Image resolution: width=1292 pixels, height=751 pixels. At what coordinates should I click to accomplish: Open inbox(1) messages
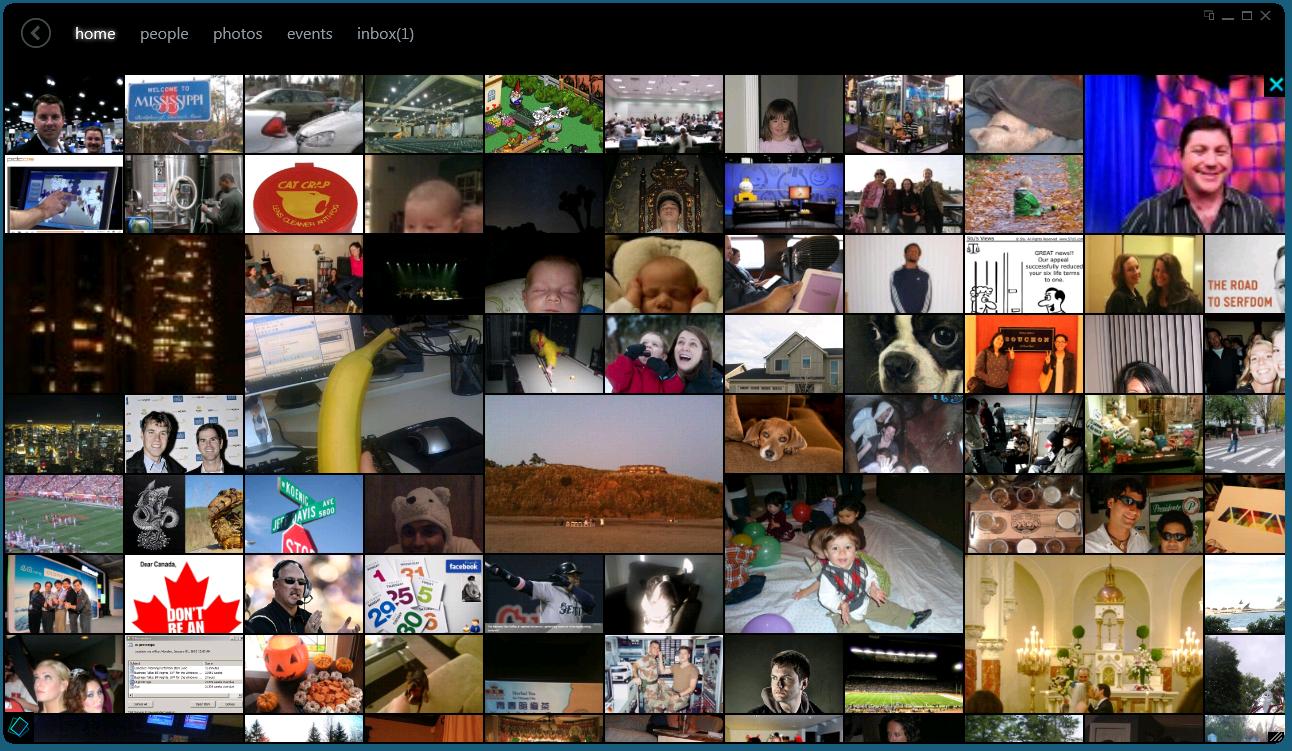coord(385,34)
